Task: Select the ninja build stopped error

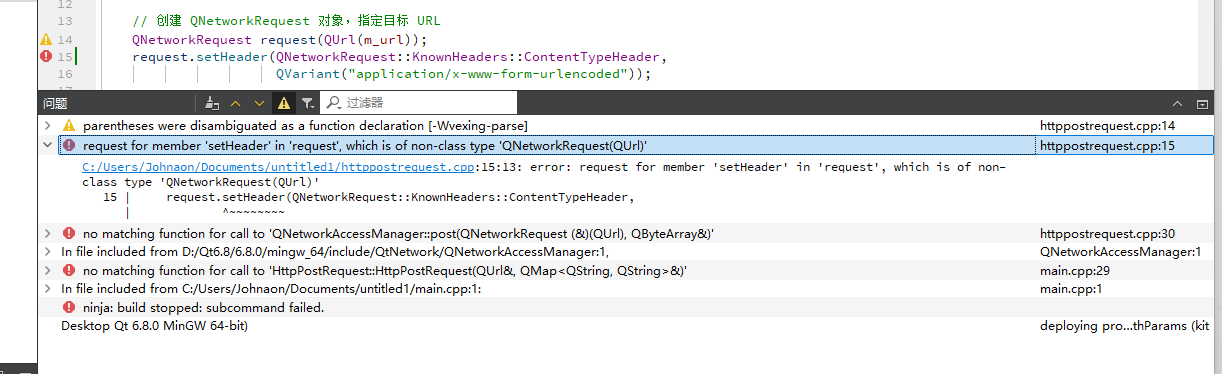Action: (203, 307)
